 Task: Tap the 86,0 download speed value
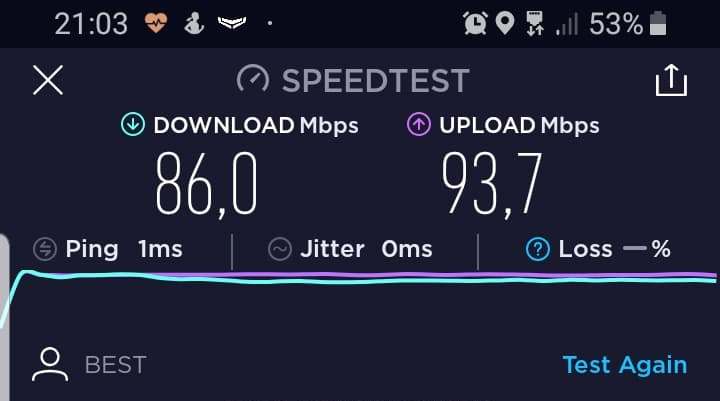(206, 185)
